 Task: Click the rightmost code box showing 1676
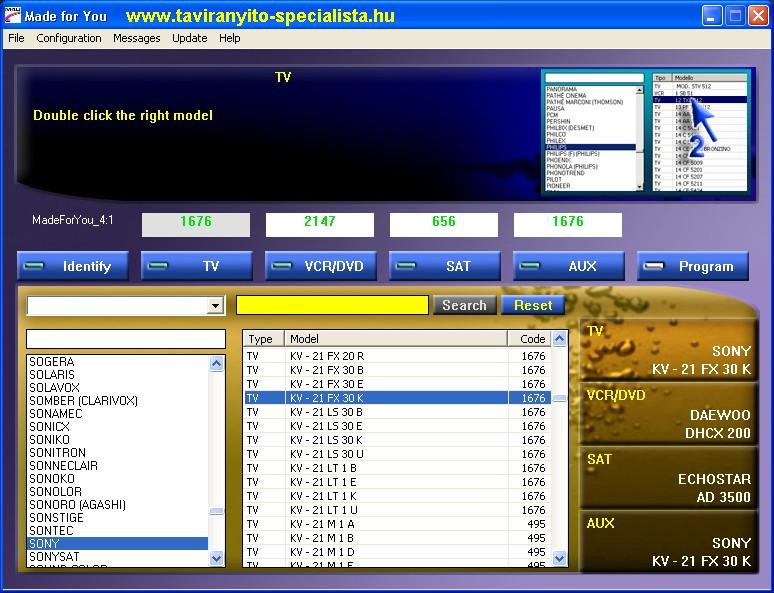tap(568, 225)
